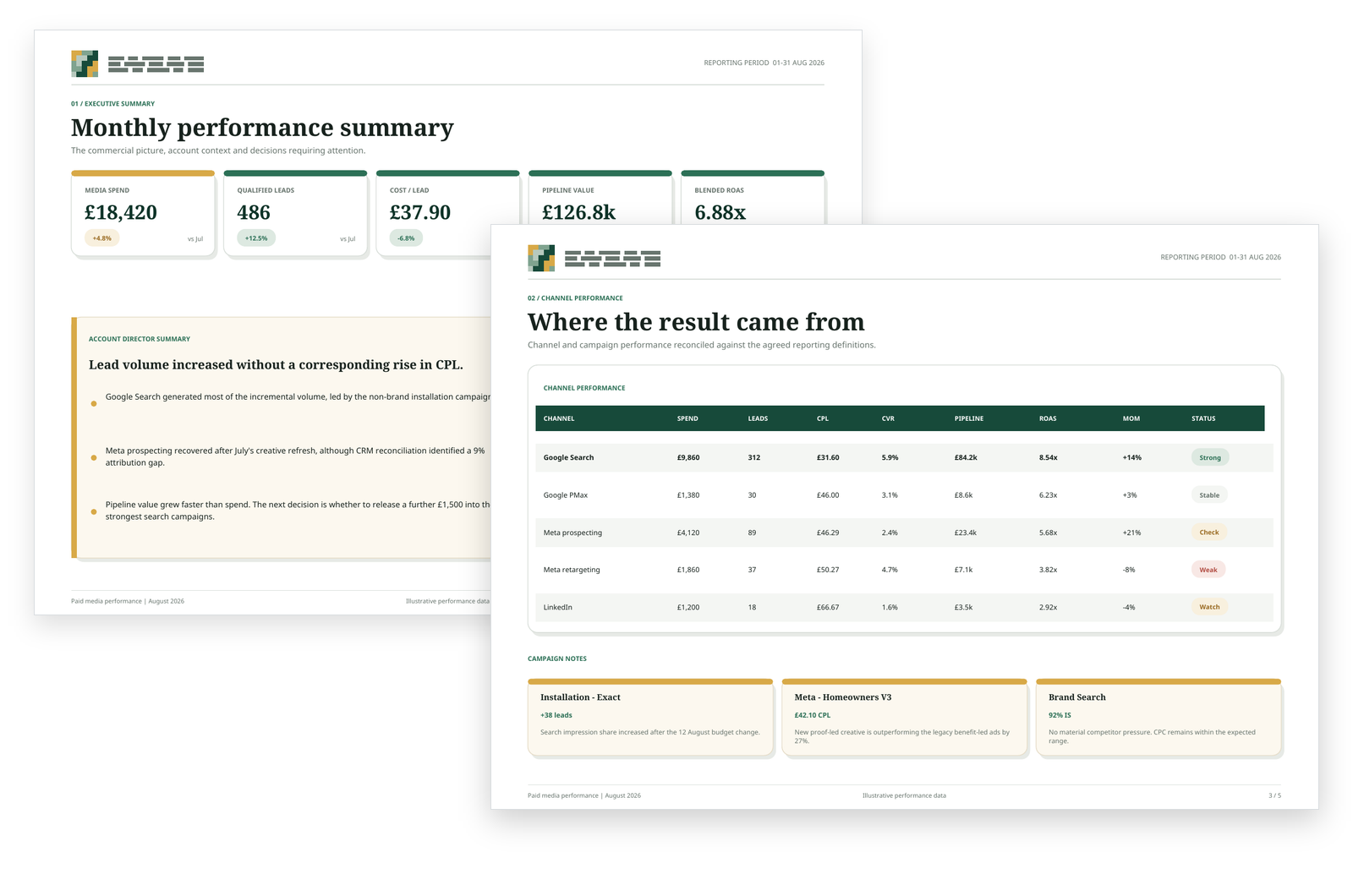The height and width of the screenshot is (896, 1353).
Task: Select the 'Check' status badge for Meta prospecting
Action: click(x=1209, y=533)
